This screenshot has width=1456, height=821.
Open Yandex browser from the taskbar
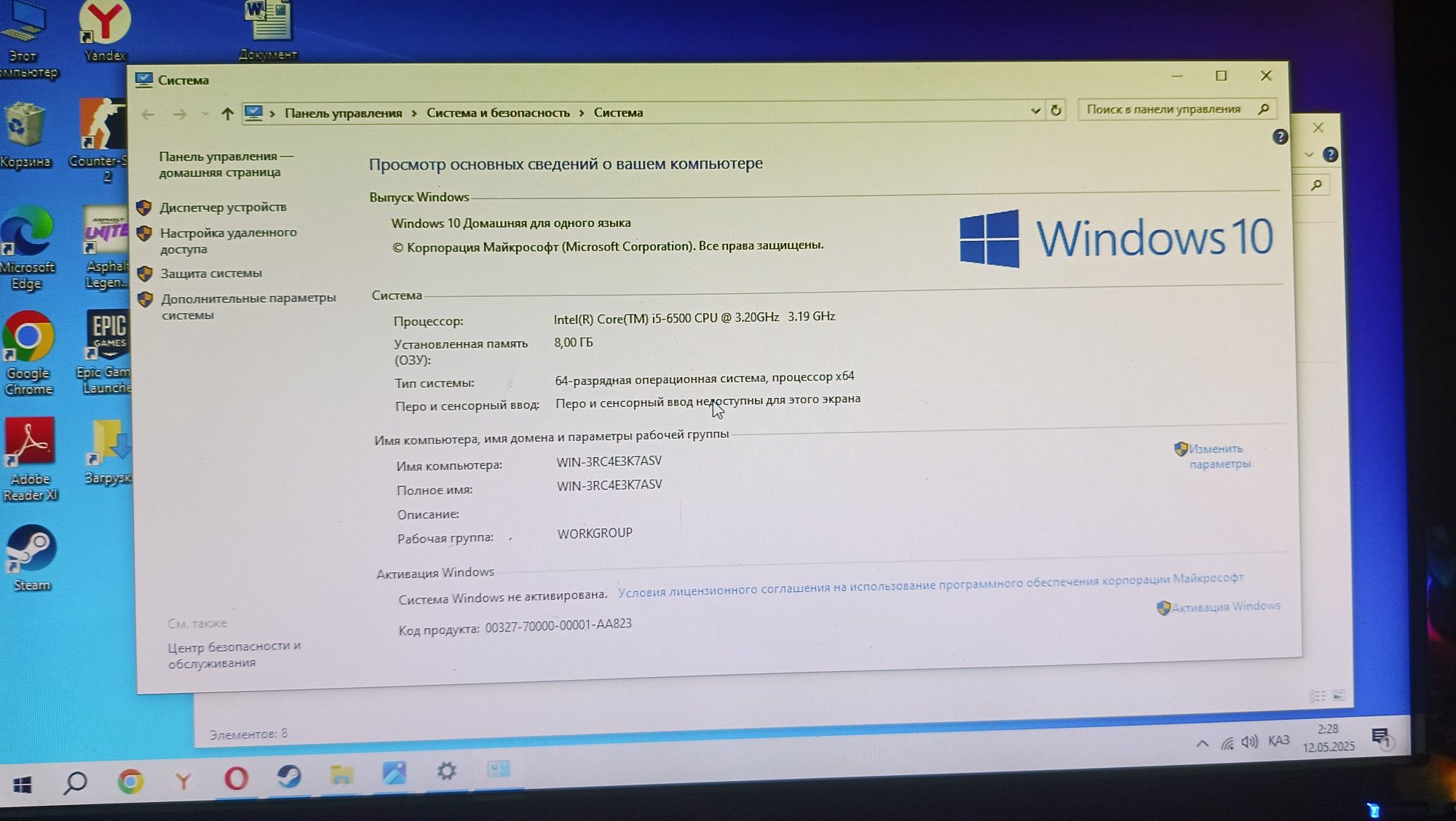183,781
